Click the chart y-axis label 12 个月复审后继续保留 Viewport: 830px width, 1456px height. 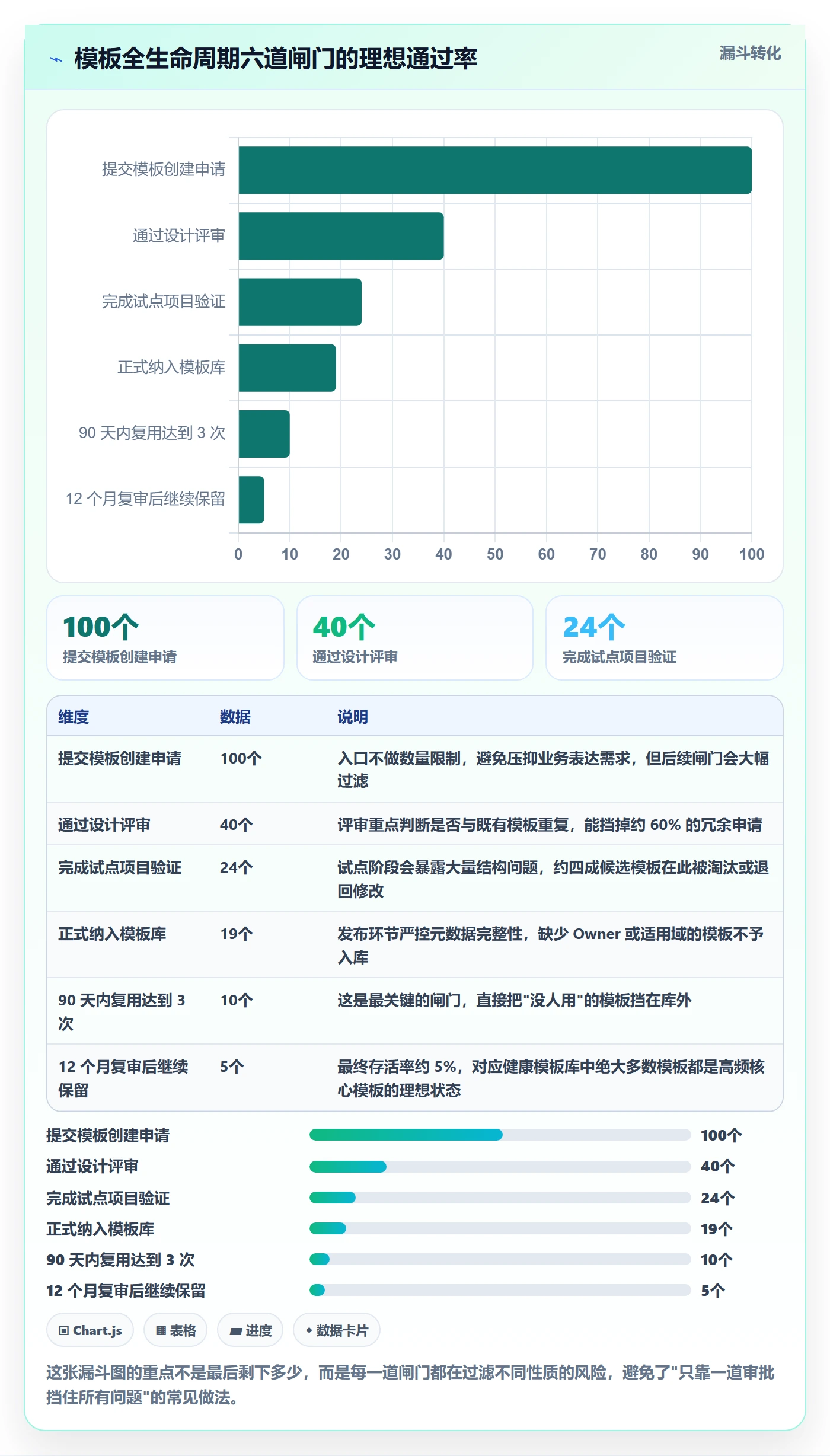click(x=145, y=499)
